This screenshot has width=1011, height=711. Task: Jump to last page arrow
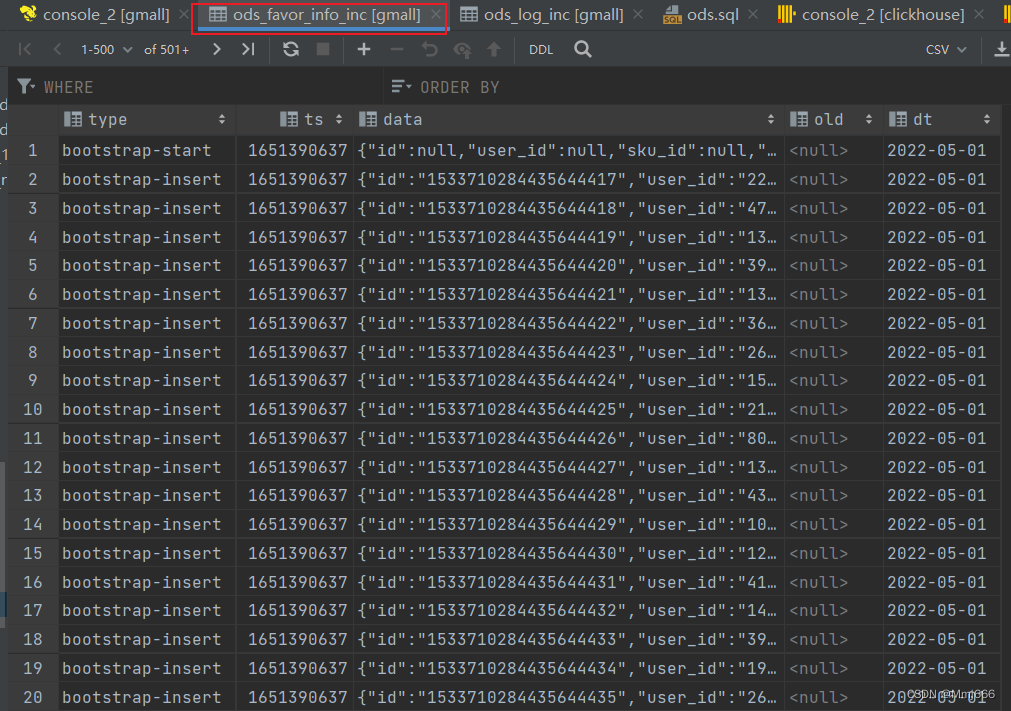point(248,49)
